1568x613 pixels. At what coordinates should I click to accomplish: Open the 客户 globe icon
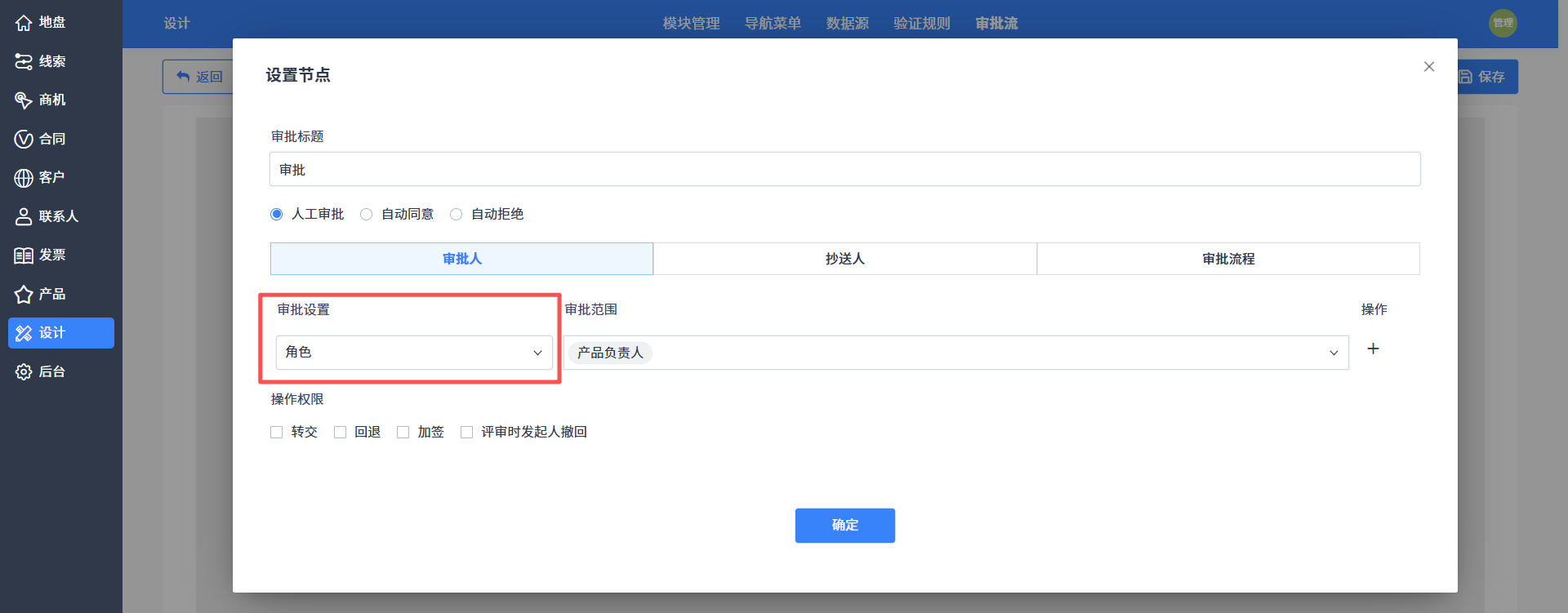click(x=24, y=178)
